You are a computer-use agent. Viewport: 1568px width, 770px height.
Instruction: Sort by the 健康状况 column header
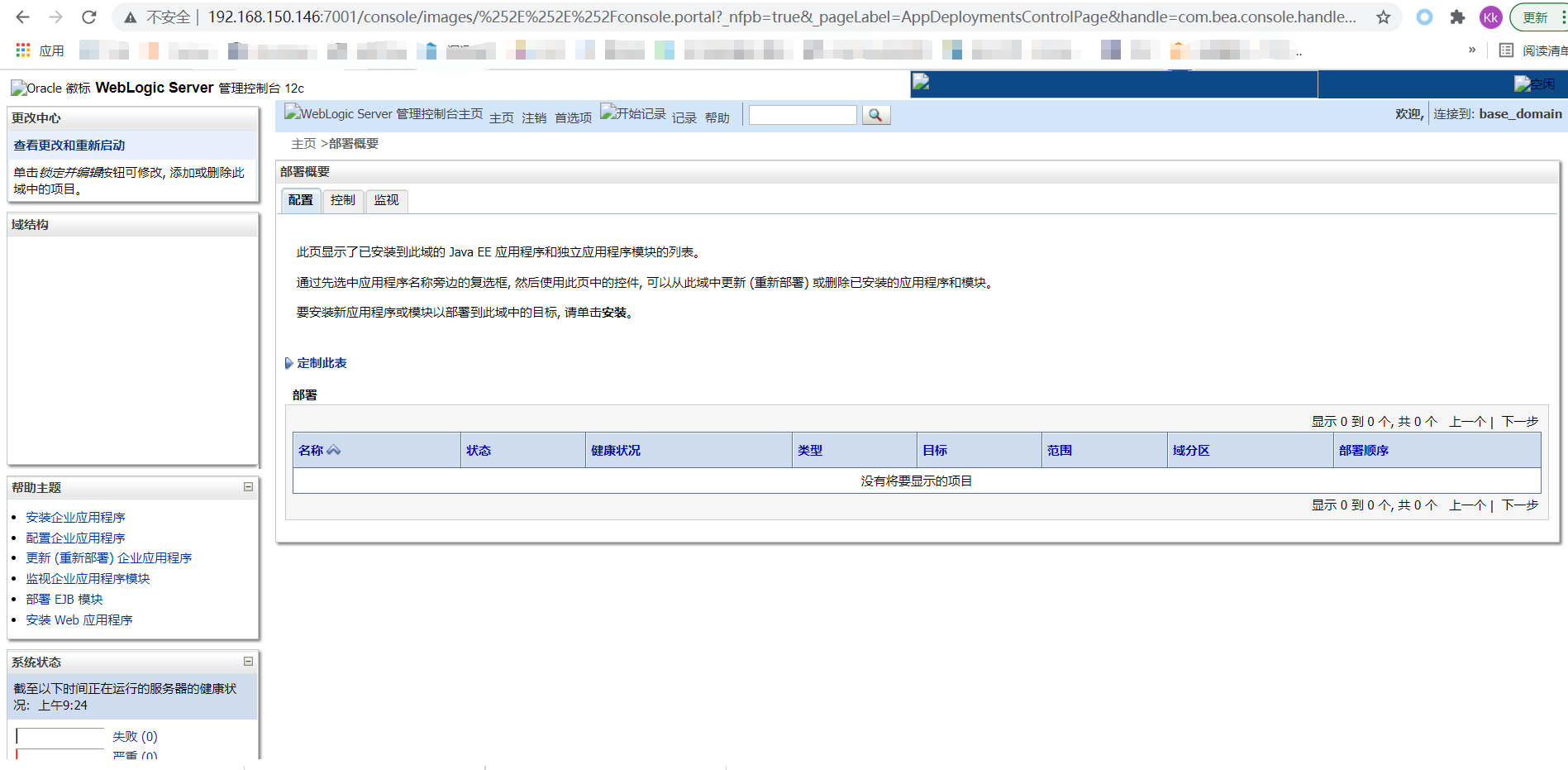tap(616, 450)
